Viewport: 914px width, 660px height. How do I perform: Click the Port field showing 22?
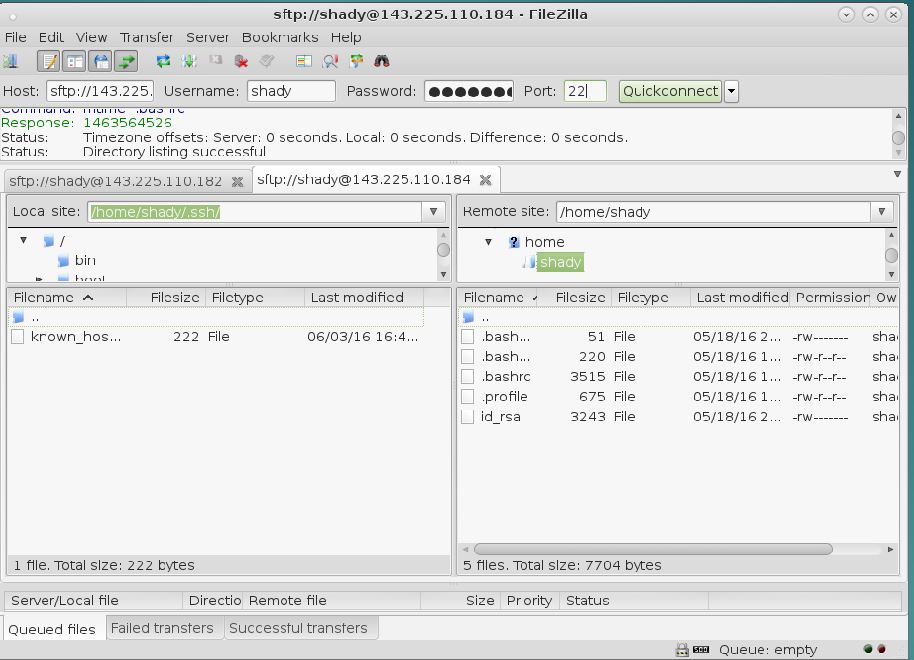click(x=585, y=91)
